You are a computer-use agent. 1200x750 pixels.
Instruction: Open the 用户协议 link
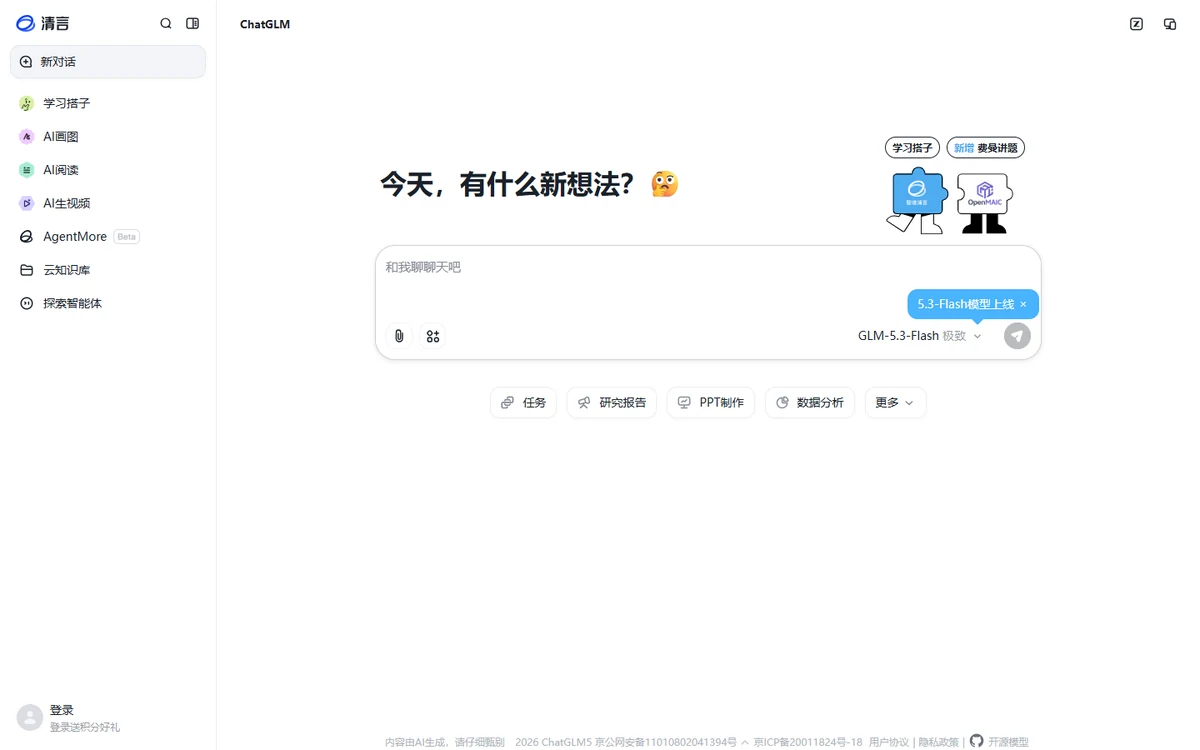889,742
